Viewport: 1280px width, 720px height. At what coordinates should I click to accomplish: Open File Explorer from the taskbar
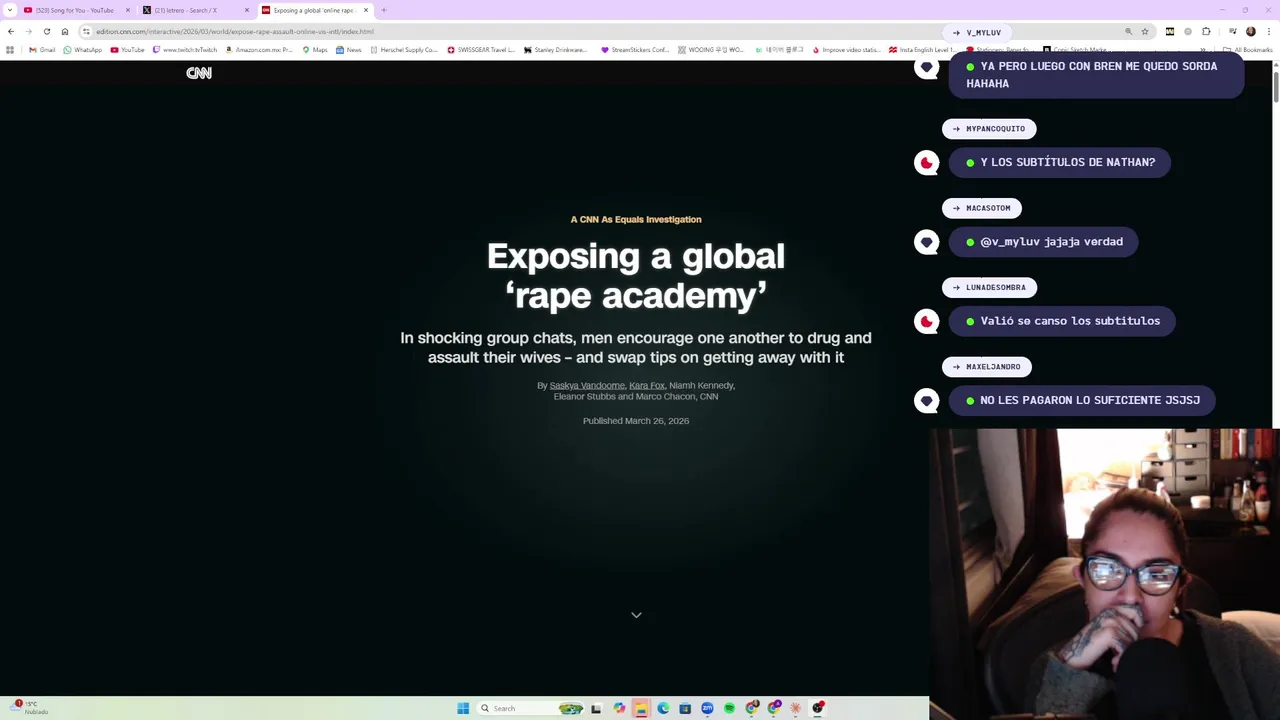pyautogui.click(x=641, y=708)
